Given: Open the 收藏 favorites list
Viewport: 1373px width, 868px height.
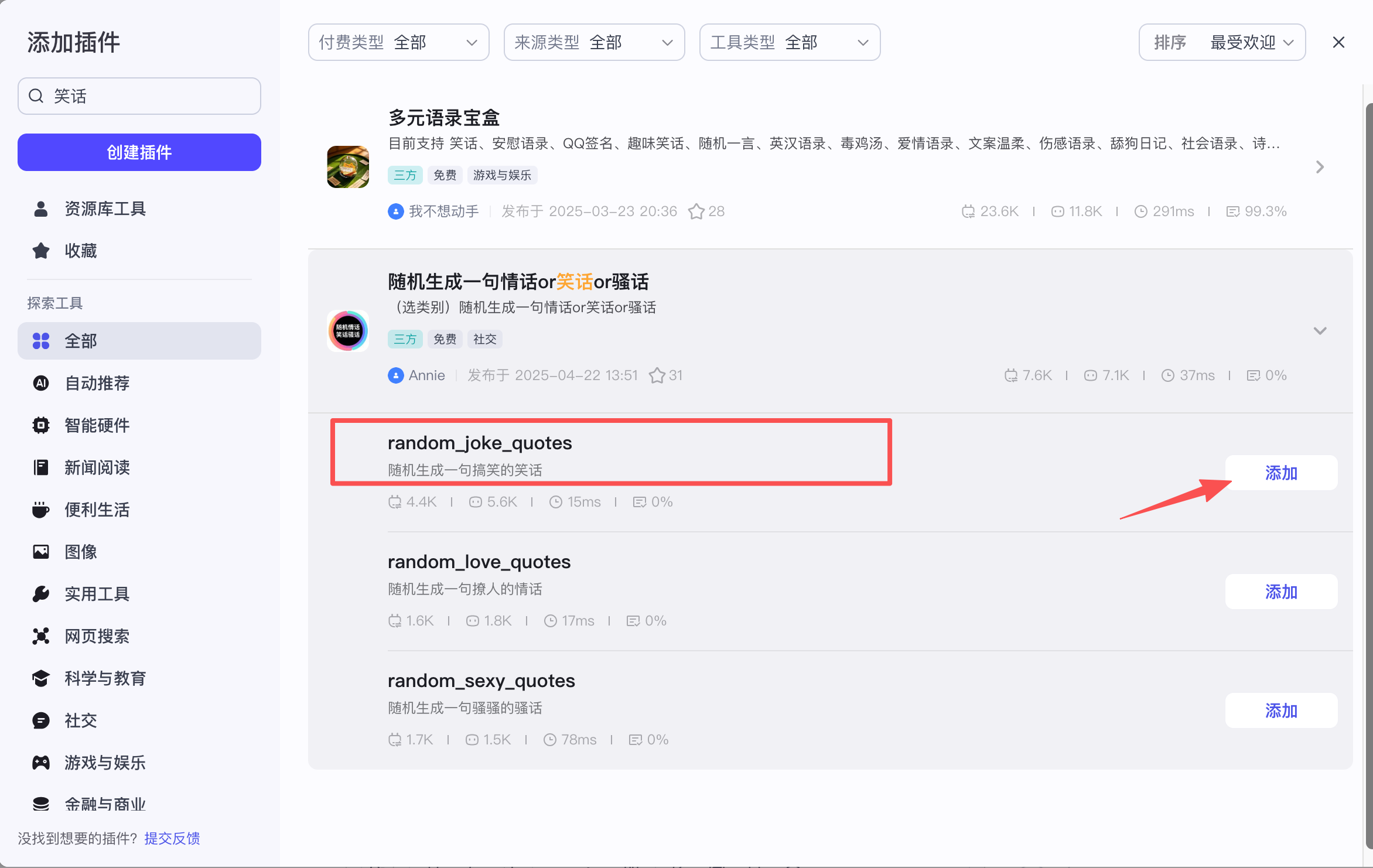Looking at the screenshot, I should (x=81, y=251).
